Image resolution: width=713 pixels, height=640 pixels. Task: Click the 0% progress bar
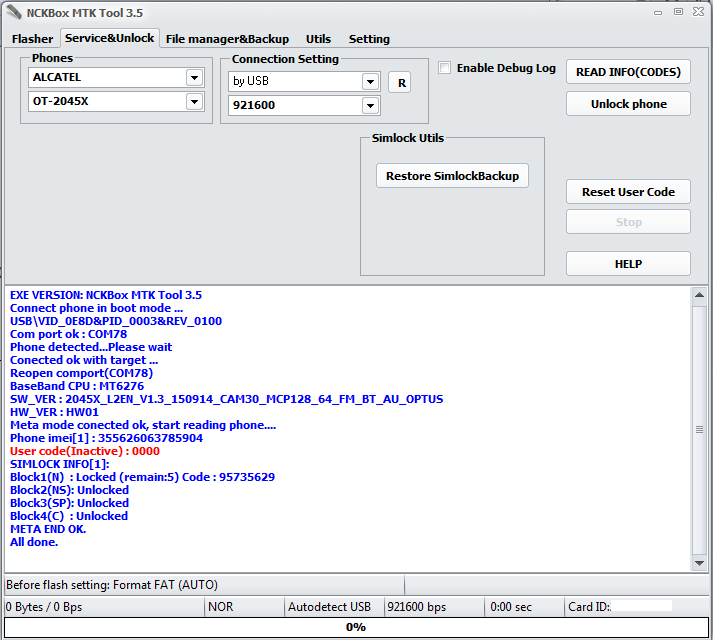pyautogui.click(x=355, y=627)
